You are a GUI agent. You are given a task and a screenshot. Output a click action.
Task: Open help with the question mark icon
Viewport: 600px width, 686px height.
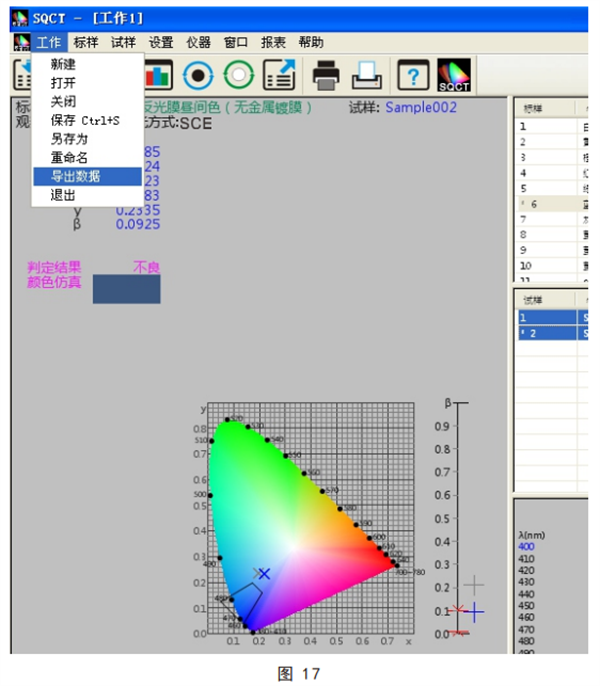pos(413,75)
